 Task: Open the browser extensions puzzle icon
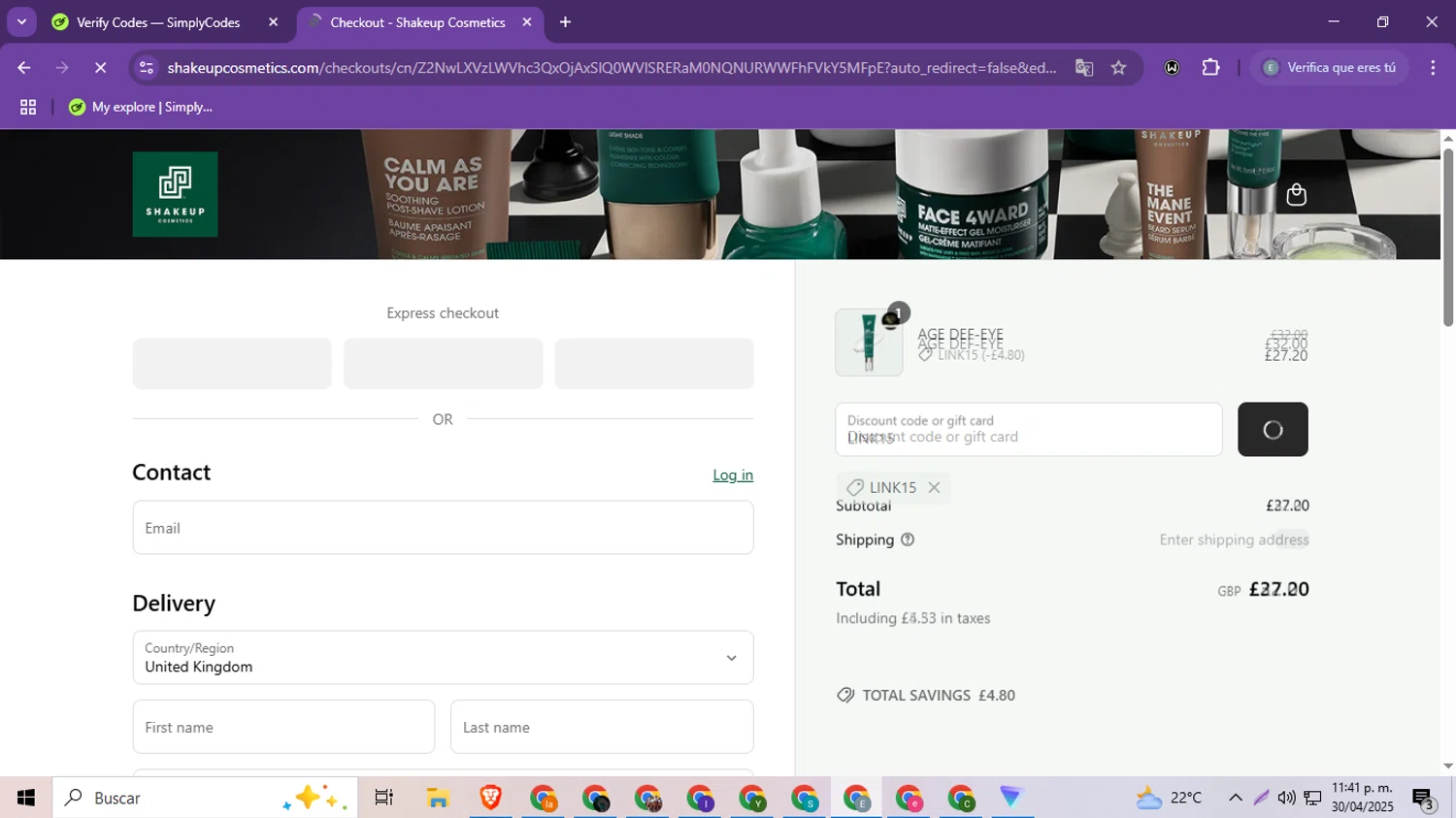point(1210,68)
